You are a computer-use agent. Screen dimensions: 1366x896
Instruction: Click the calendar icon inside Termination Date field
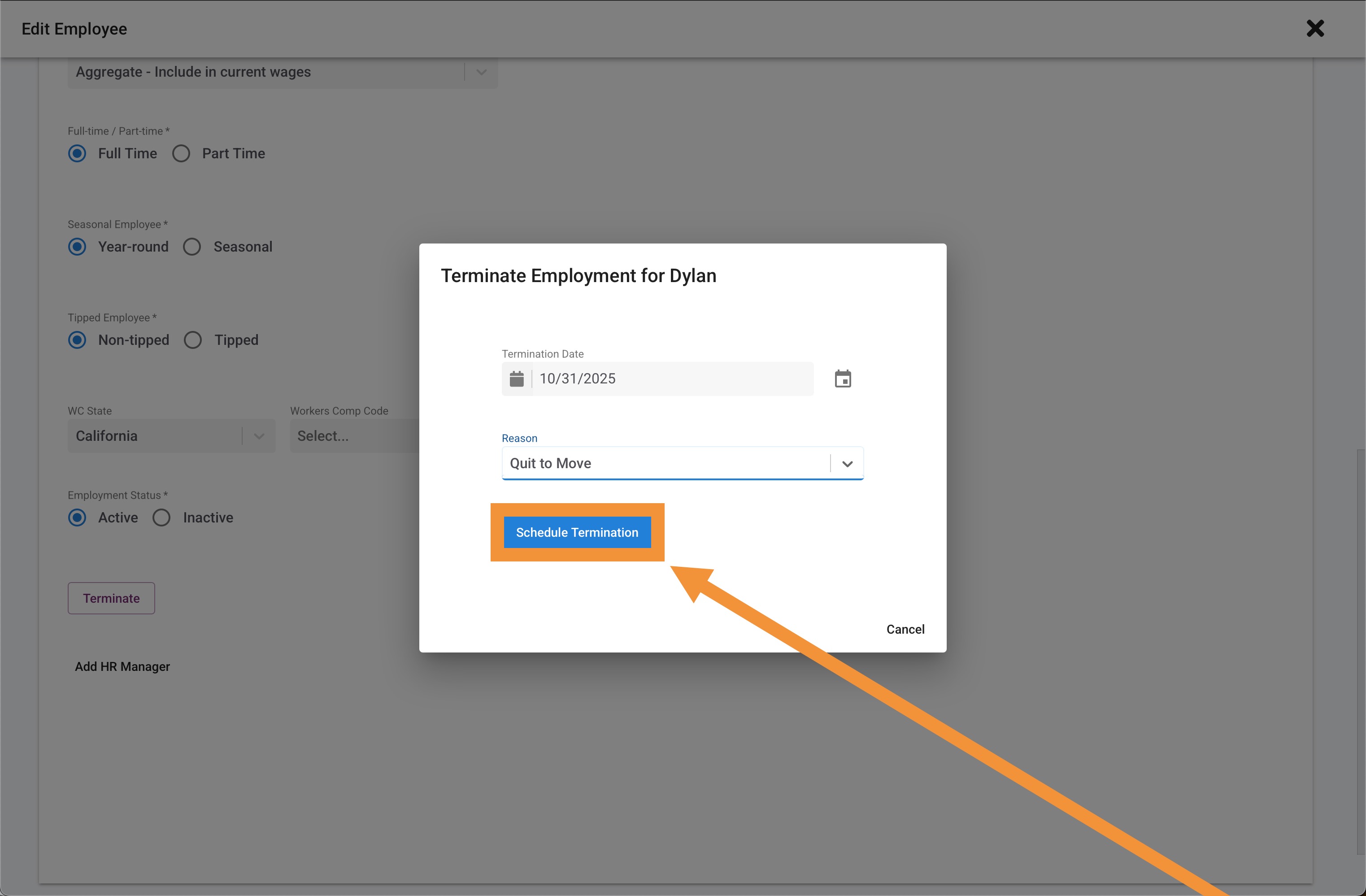point(517,379)
